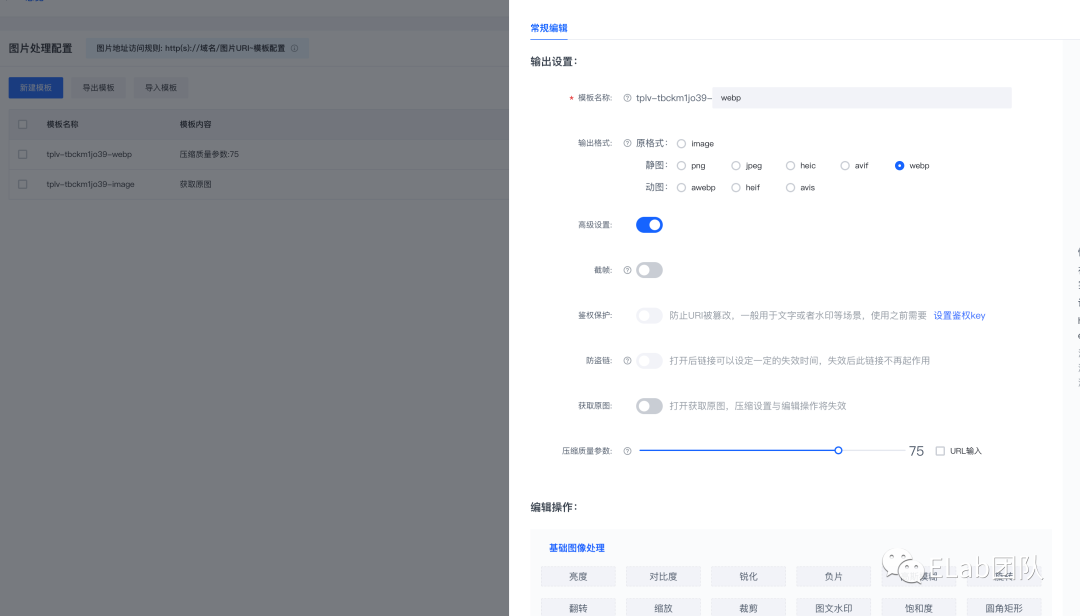The width and height of the screenshot is (1080, 616).
Task: Click the 导出模板 button
Action: (x=98, y=88)
